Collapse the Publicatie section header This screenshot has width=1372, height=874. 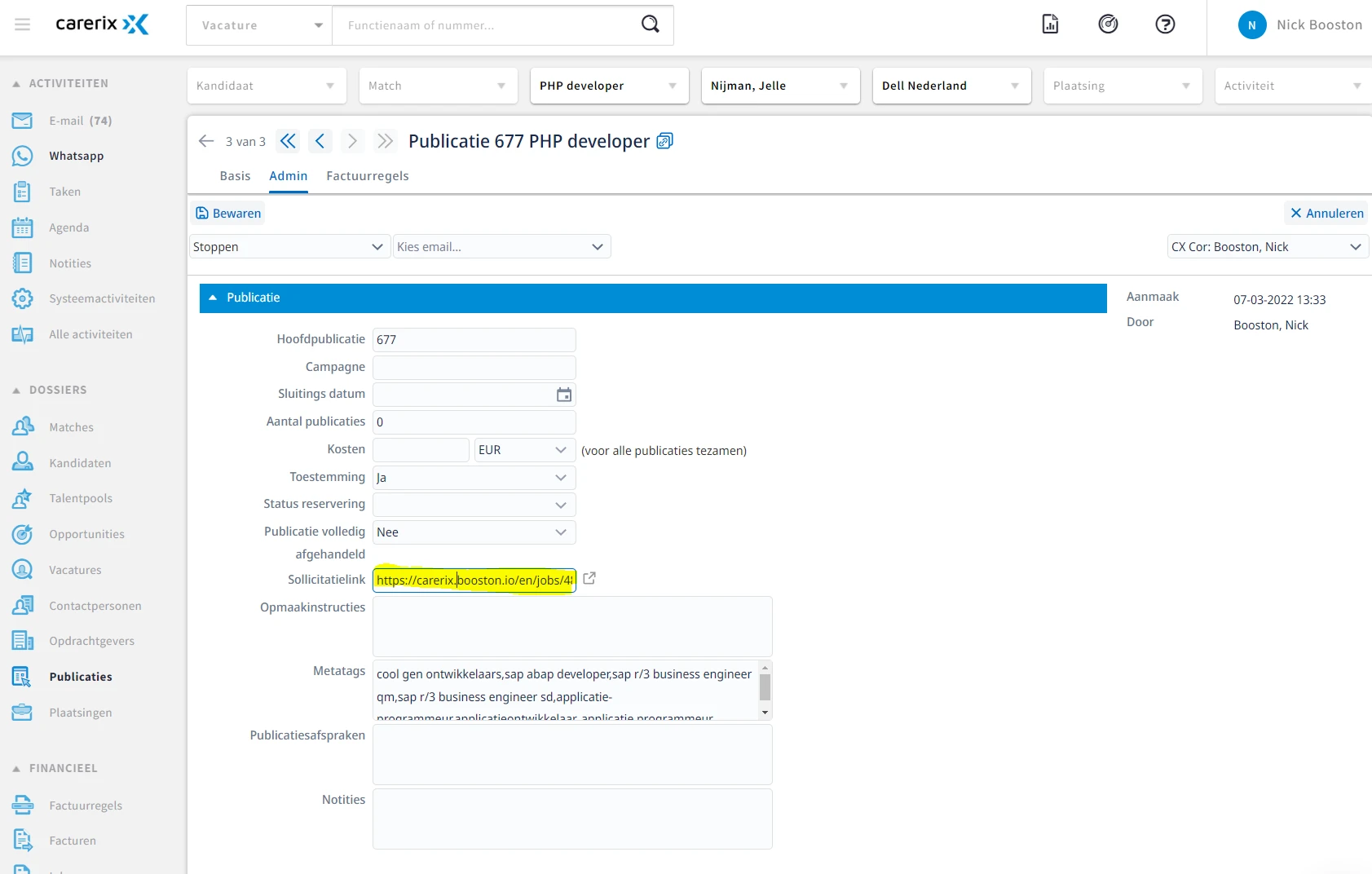[x=213, y=298]
